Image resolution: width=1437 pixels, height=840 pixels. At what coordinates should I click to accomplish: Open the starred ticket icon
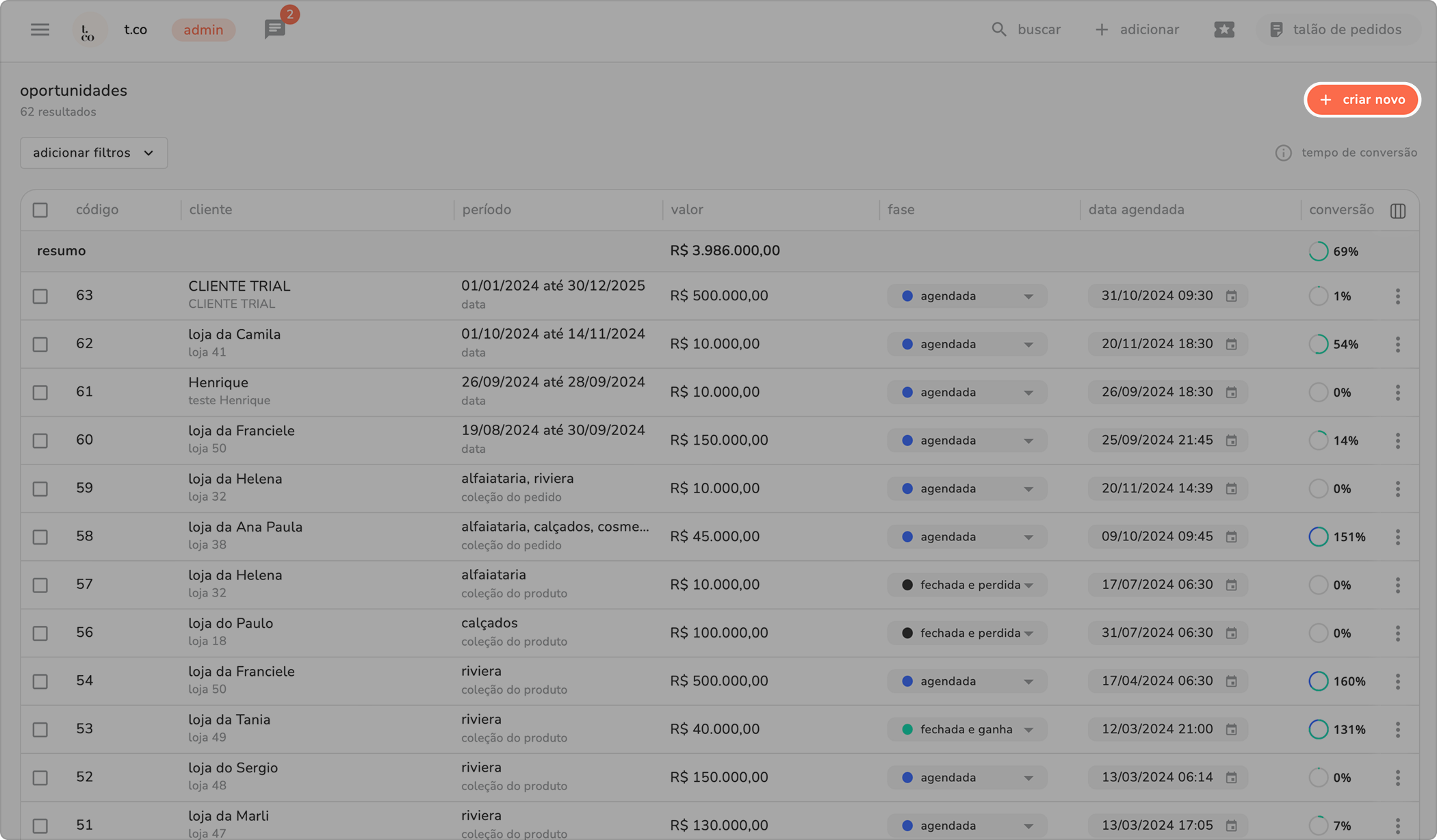pos(1224,29)
